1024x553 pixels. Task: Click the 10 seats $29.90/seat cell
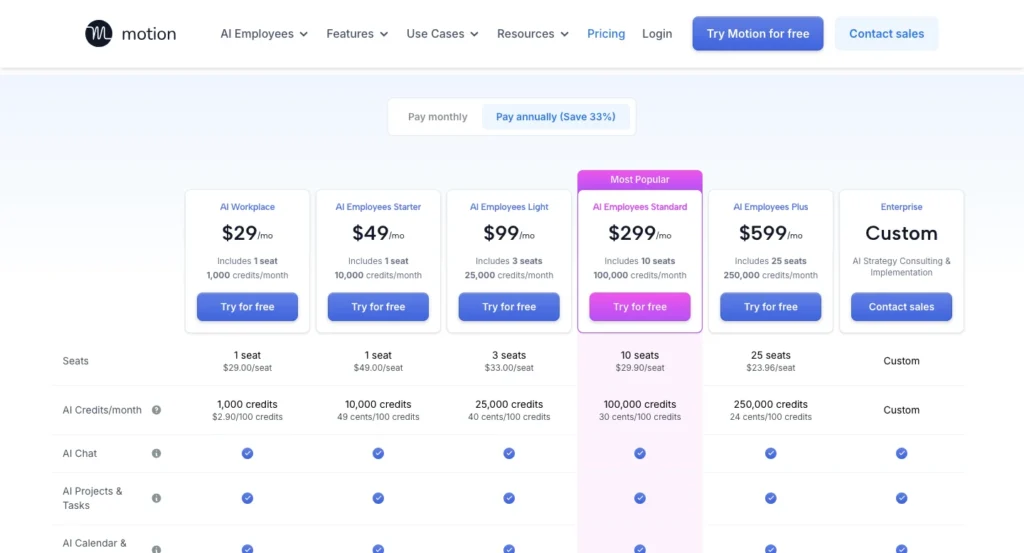(x=640, y=361)
